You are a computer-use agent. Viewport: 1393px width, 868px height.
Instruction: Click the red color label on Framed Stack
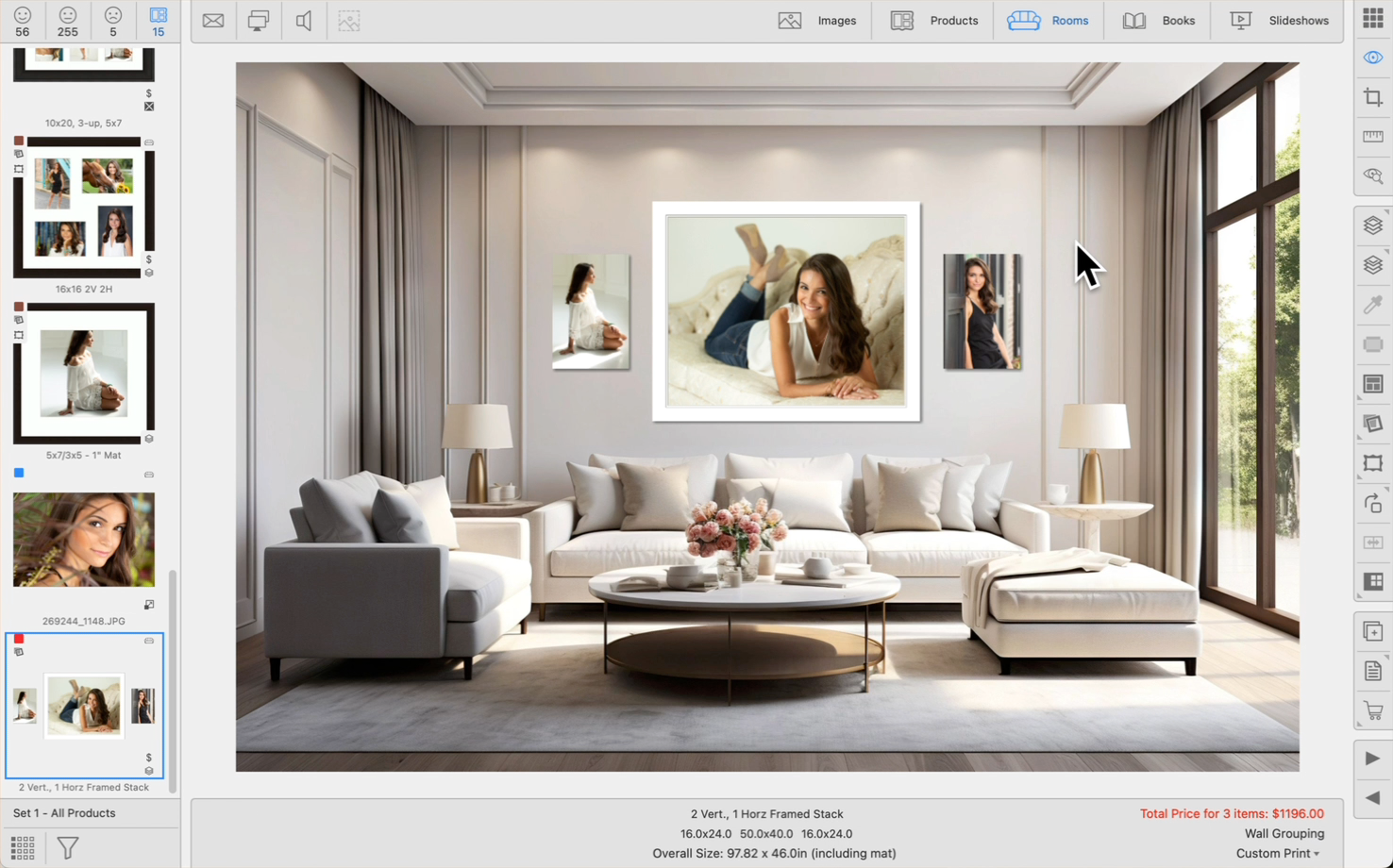[19, 640]
